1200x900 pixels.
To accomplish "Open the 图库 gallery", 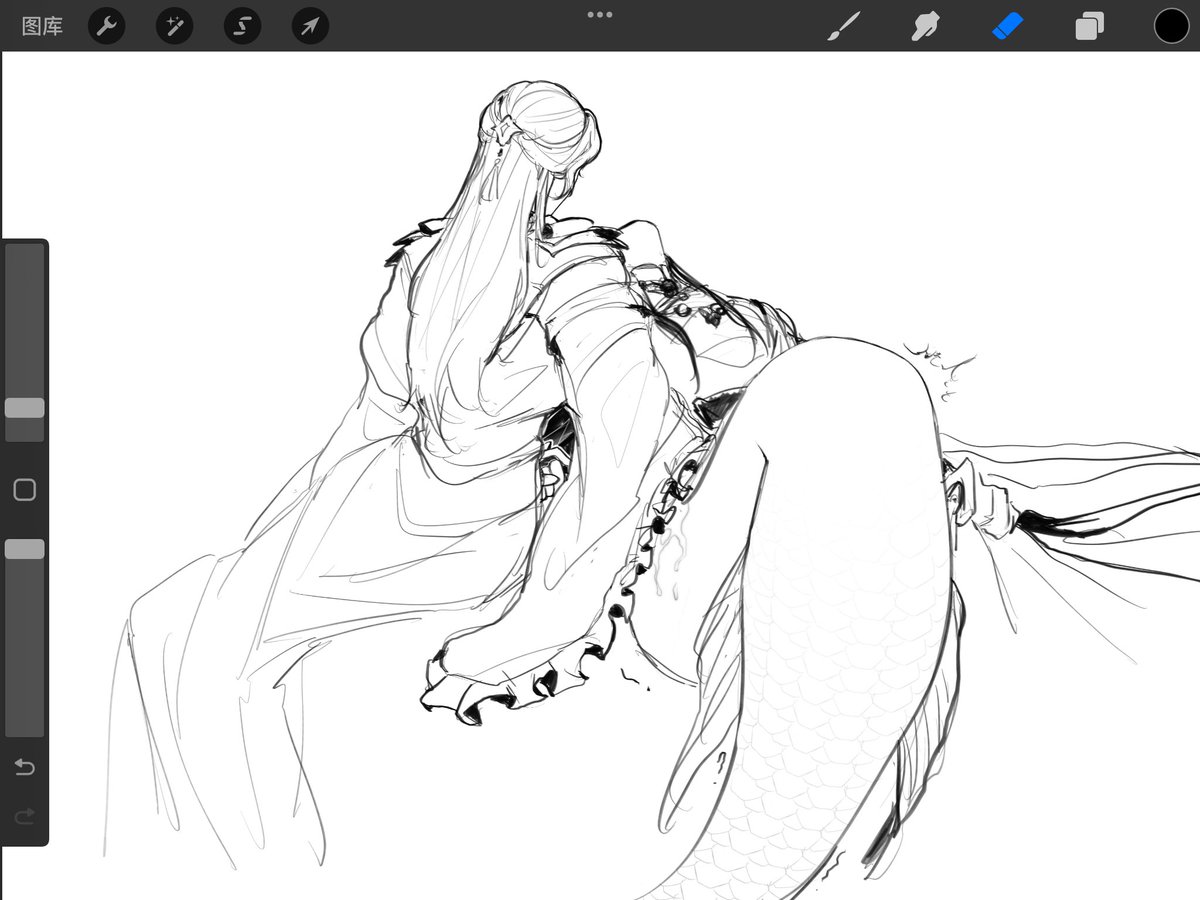I will tap(42, 26).
